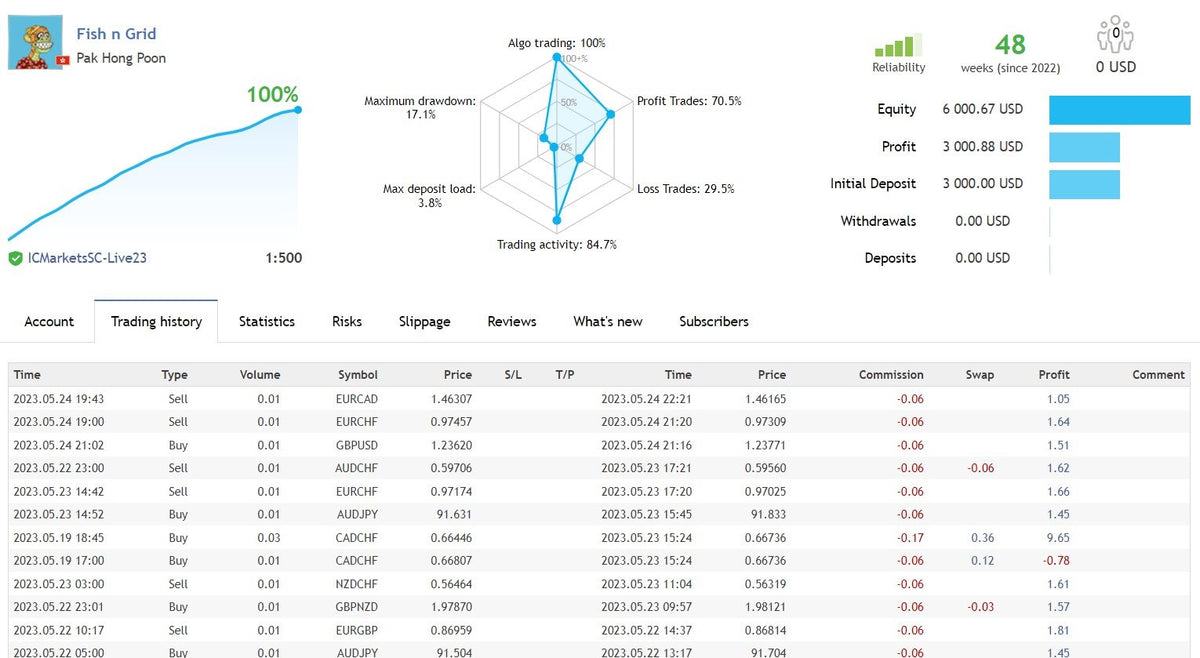
Task: Open the Risks tab
Action: [346, 321]
